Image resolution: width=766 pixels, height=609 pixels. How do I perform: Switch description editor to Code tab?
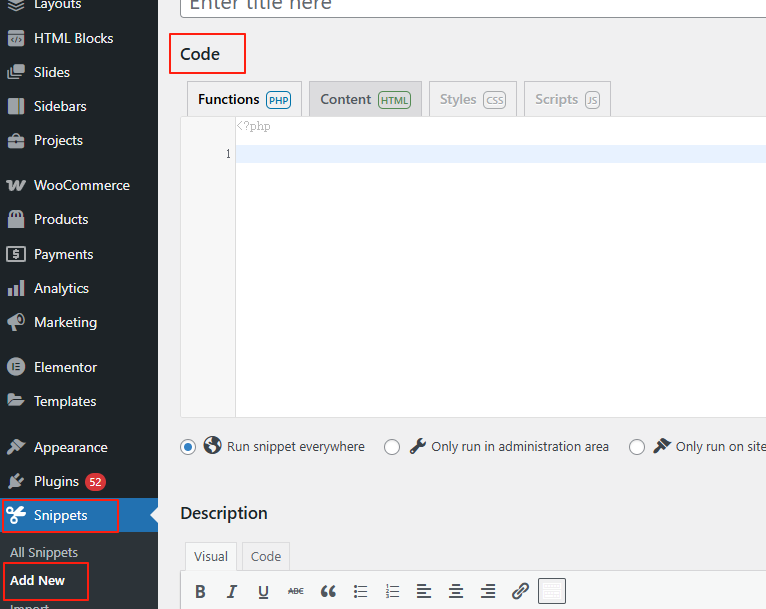pos(265,556)
